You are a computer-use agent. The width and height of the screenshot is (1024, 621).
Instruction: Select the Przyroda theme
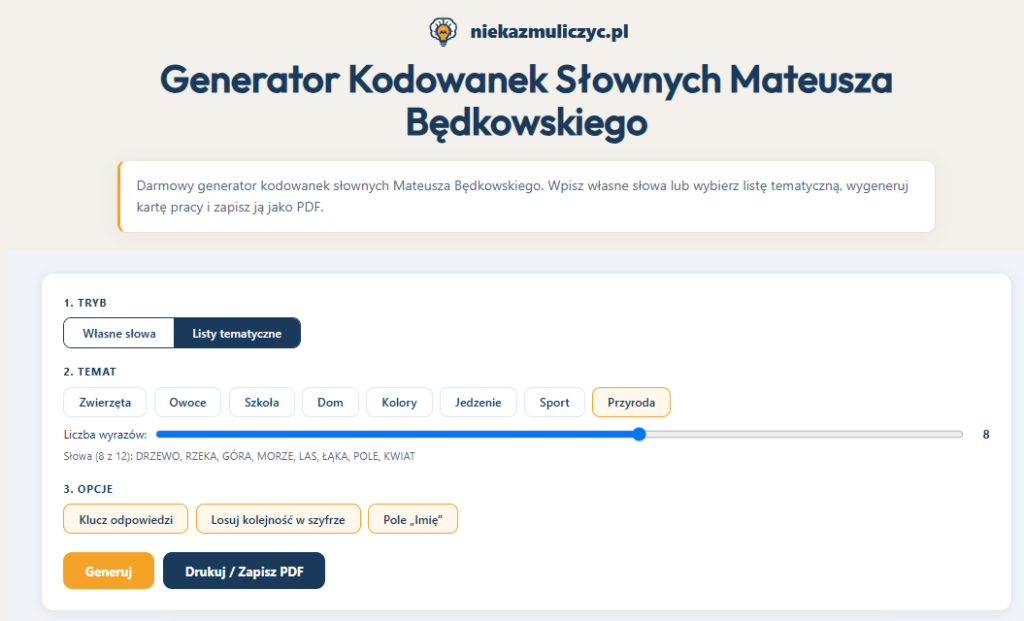coord(631,402)
